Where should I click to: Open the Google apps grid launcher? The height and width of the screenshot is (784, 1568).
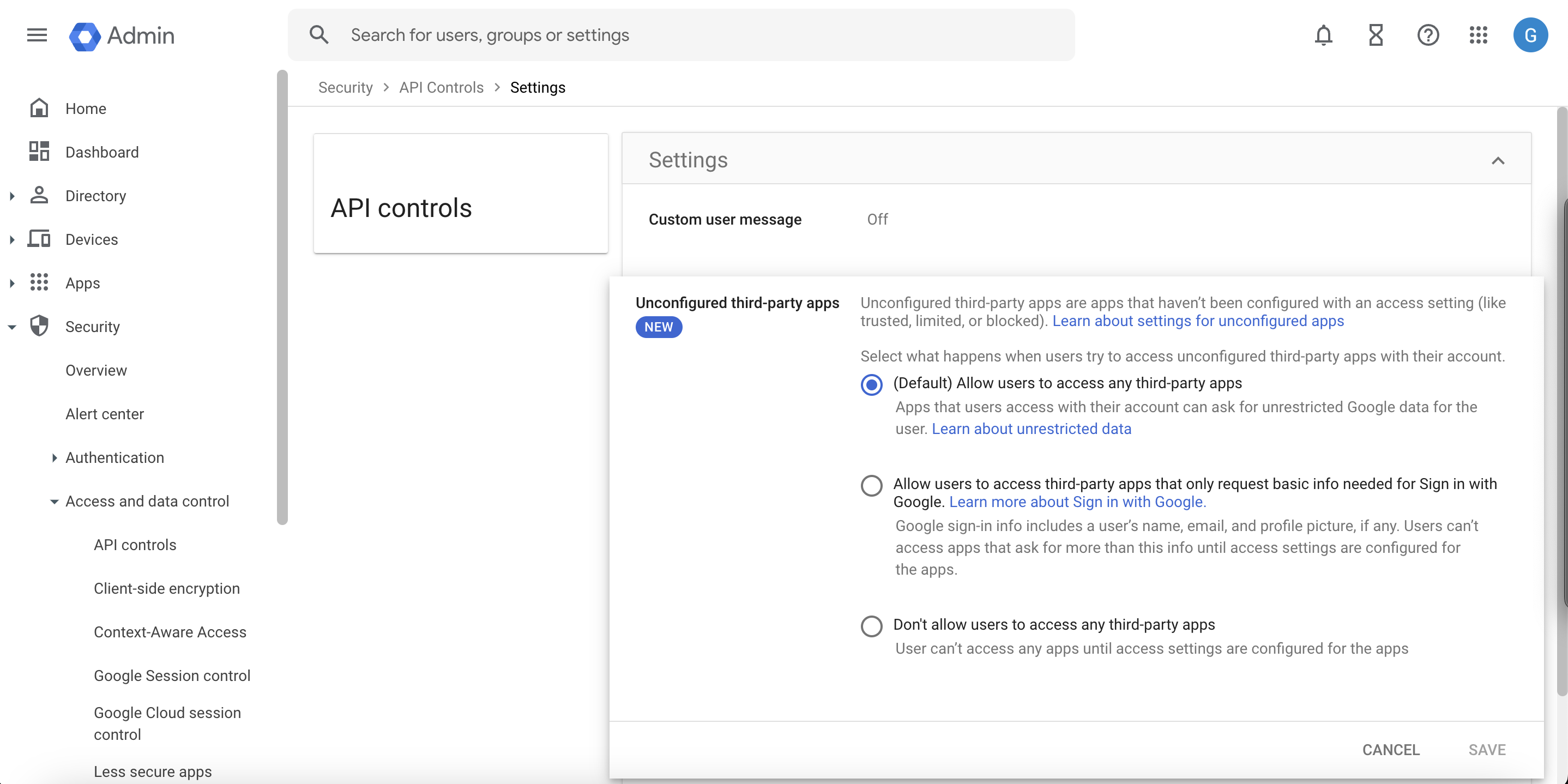coord(1479,35)
